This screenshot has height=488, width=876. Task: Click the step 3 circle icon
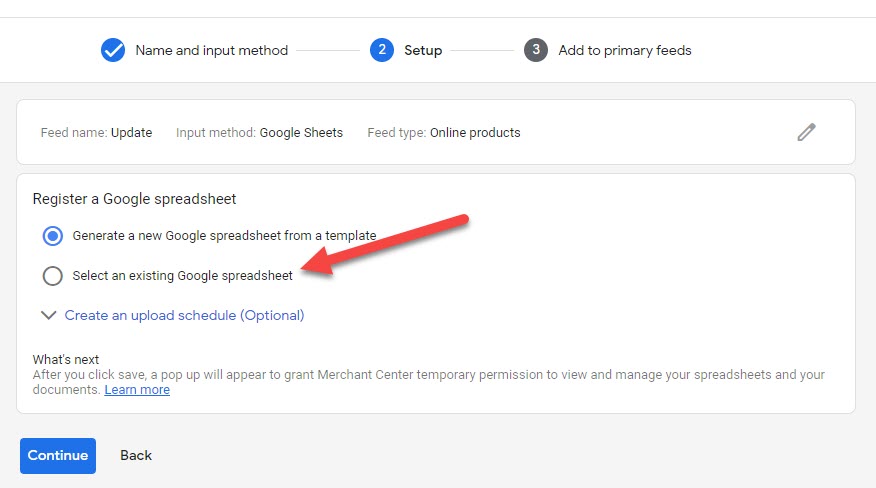click(x=536, y=50)
